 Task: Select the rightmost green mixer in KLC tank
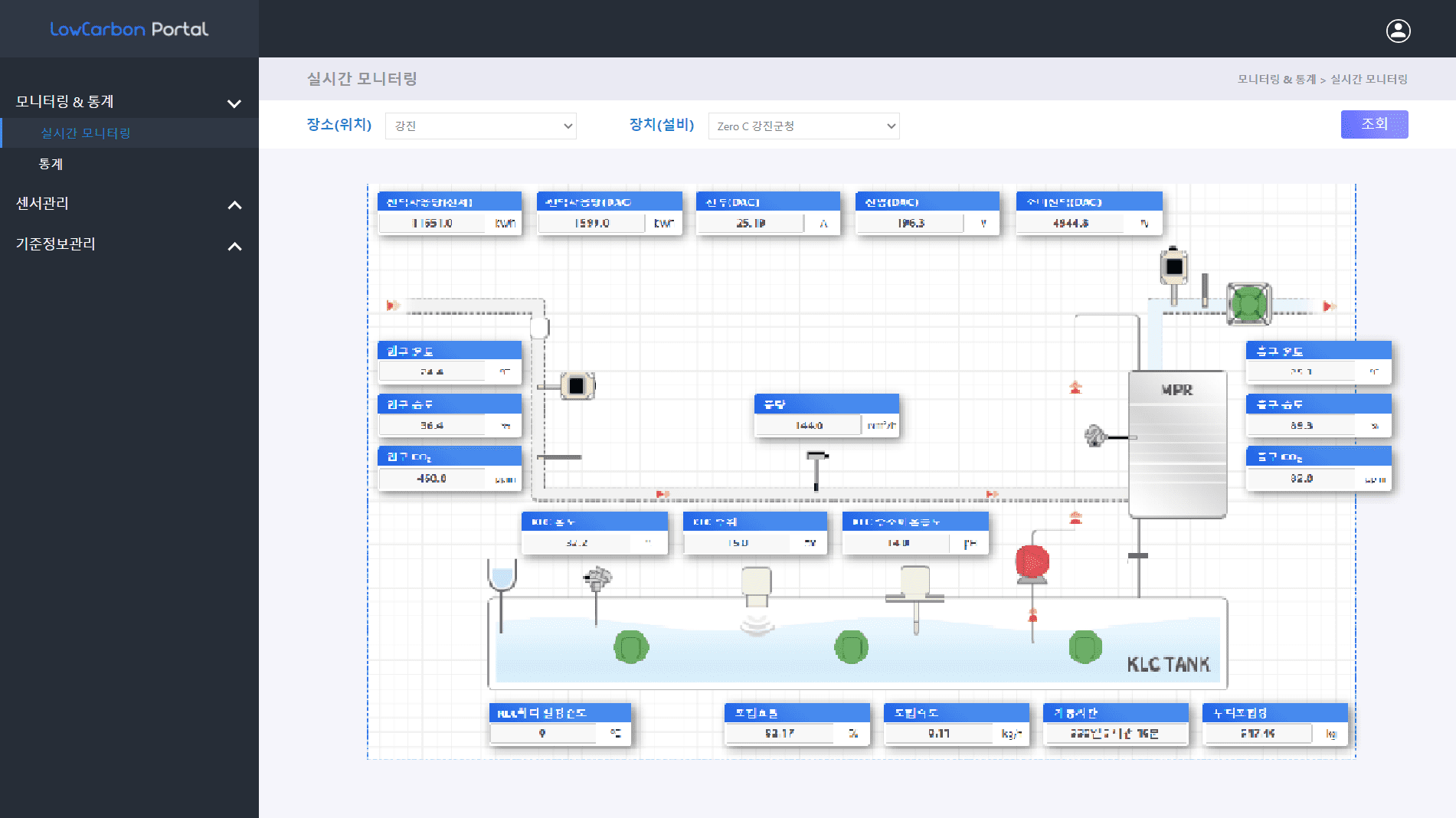point(1085,647)
